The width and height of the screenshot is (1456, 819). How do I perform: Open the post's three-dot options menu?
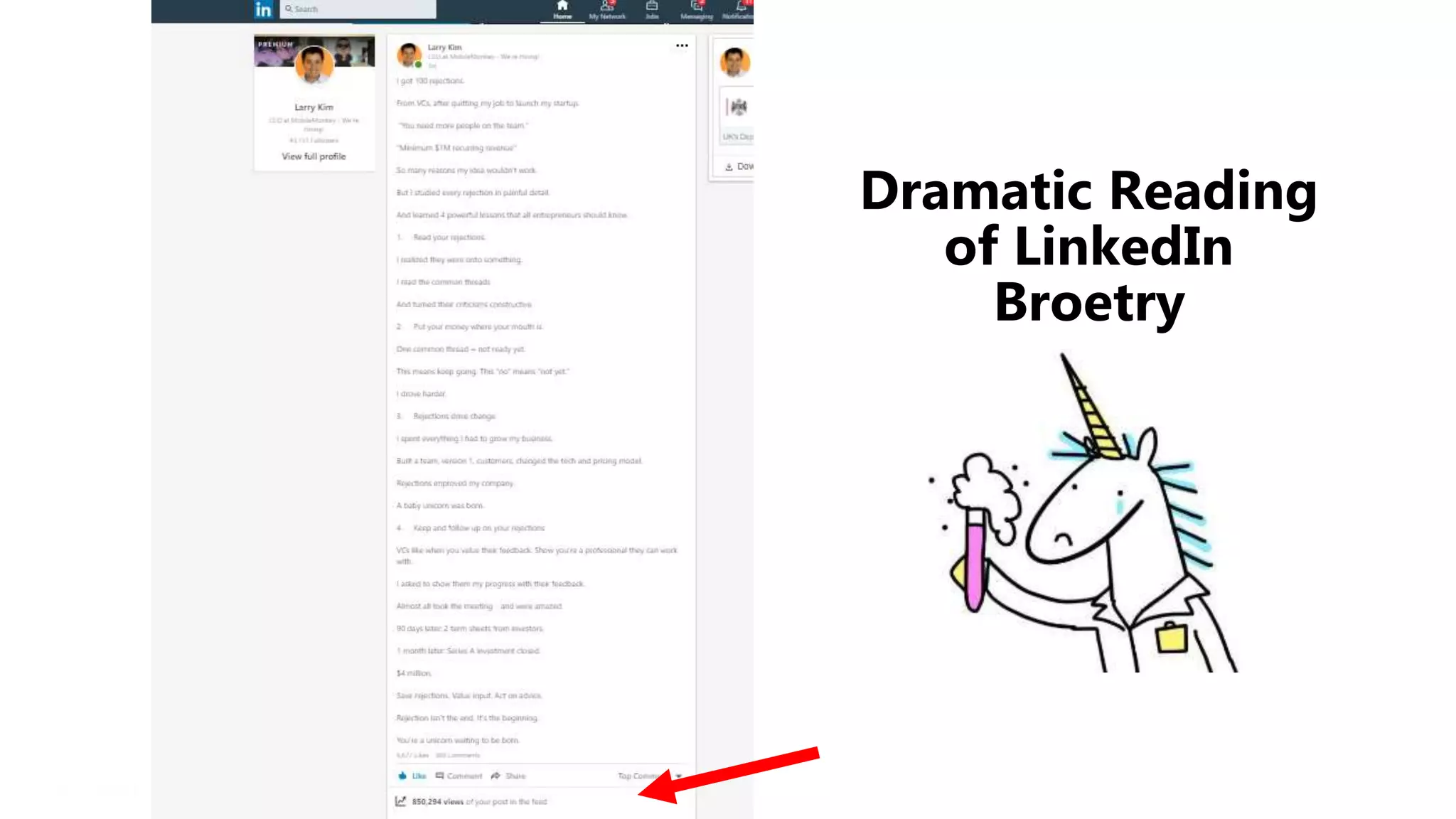click(x=682, y=45)
